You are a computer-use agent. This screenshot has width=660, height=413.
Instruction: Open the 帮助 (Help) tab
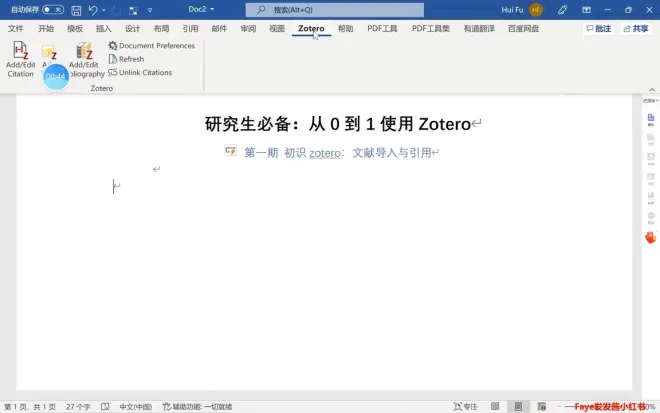346,29
